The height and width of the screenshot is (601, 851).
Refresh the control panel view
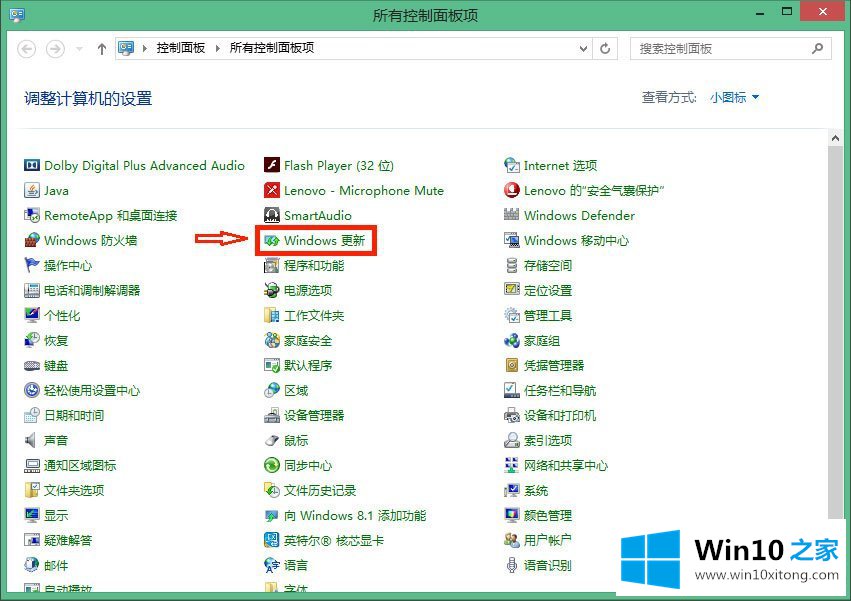(605, 48)
